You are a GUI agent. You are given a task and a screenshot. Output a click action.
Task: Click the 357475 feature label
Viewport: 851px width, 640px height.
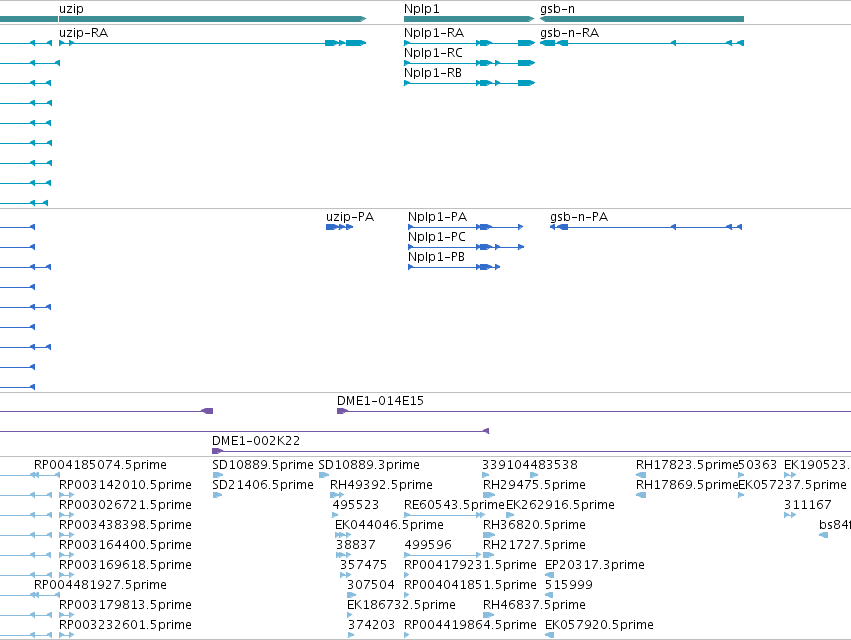[x=363, y=565]
